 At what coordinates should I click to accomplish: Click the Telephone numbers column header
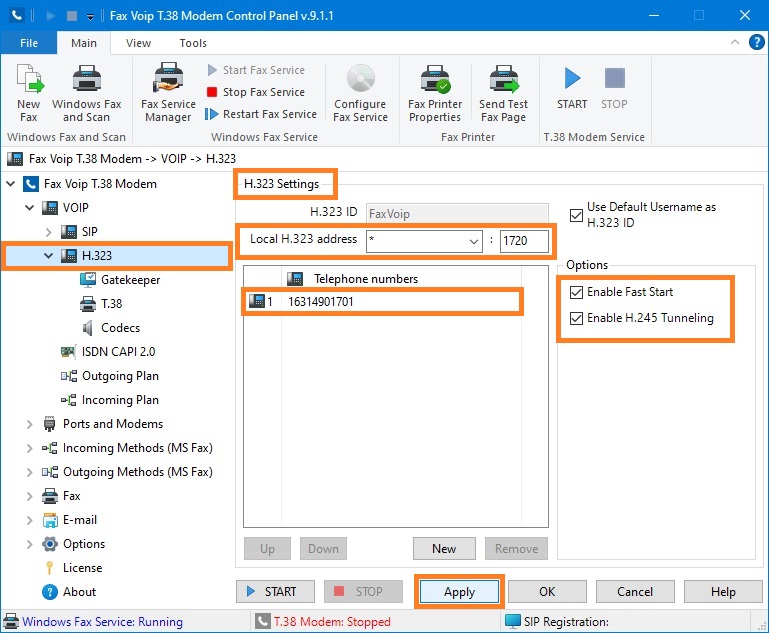(x=366, y=279)
